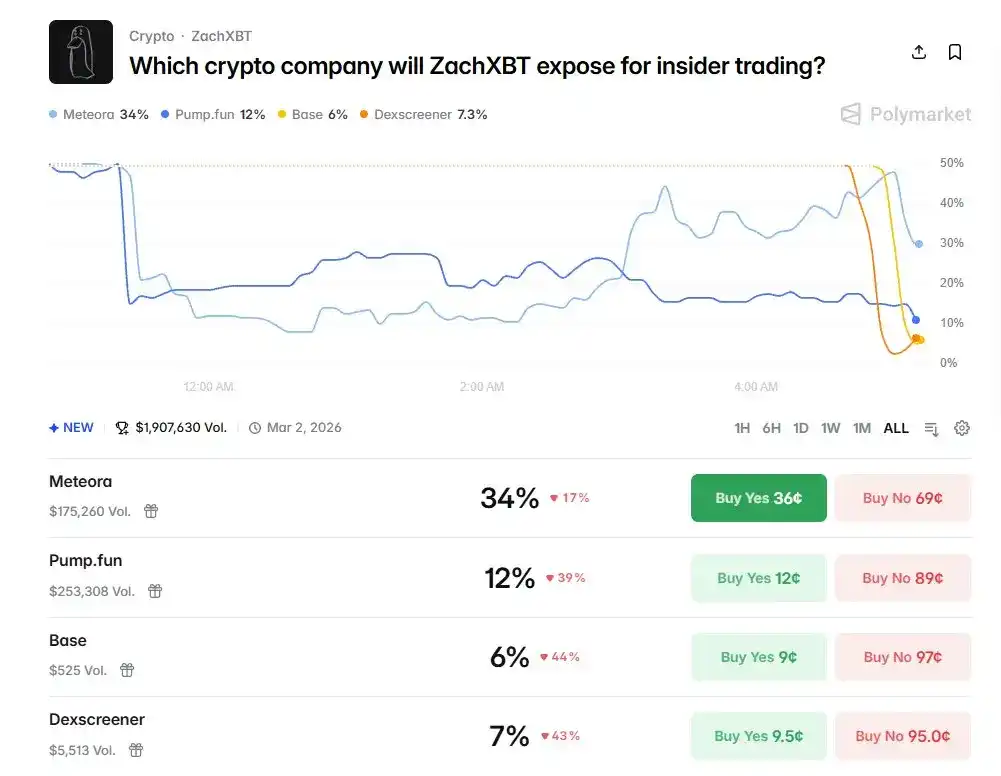The image size is (1001, 776).
Task: Share this market via the share icon
Action: [919, 51]
